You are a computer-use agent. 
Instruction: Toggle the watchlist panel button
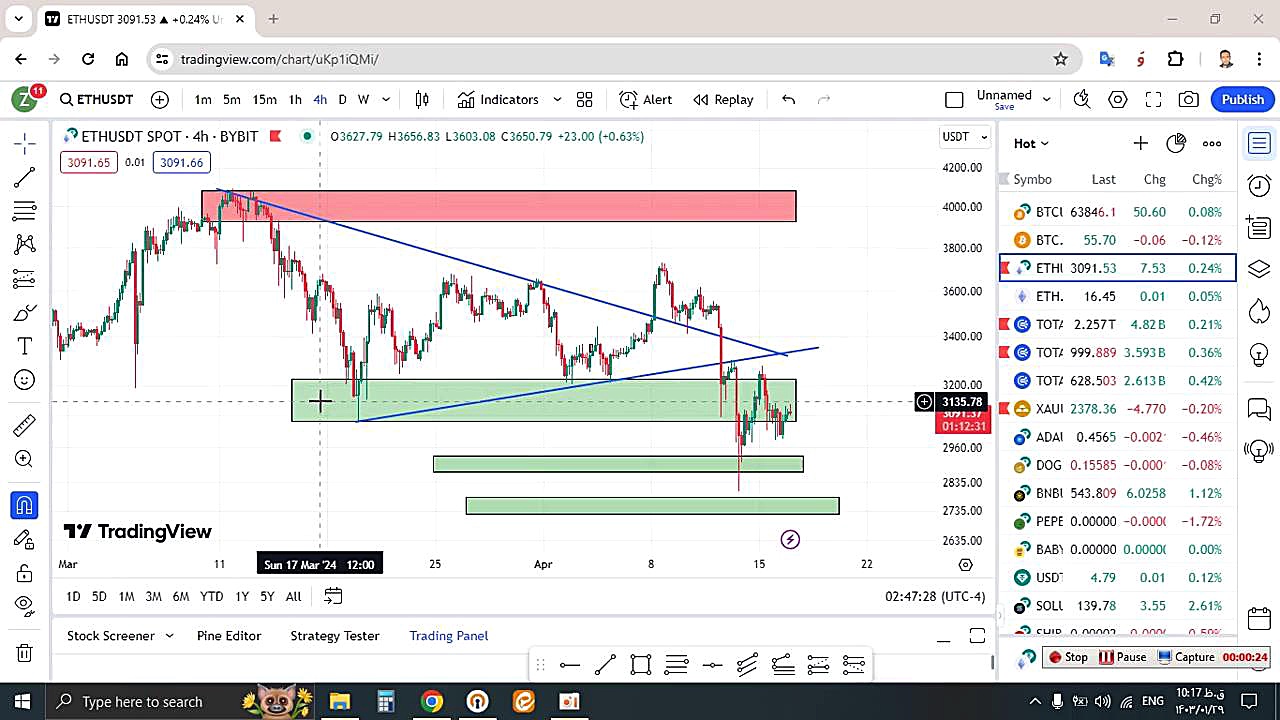(x=1259, y=143)
